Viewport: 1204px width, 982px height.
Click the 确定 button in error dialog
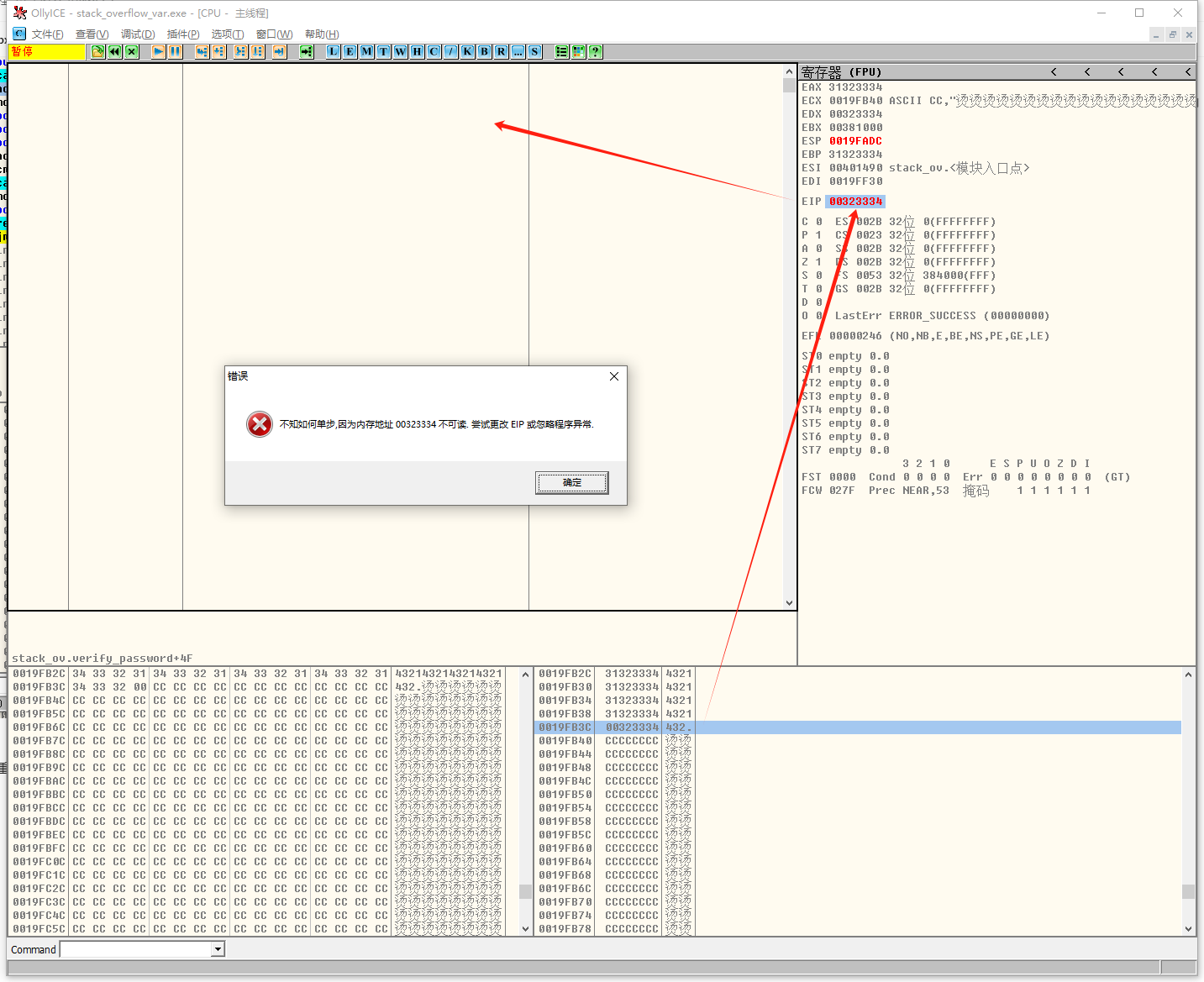click(x=571, y=482)
